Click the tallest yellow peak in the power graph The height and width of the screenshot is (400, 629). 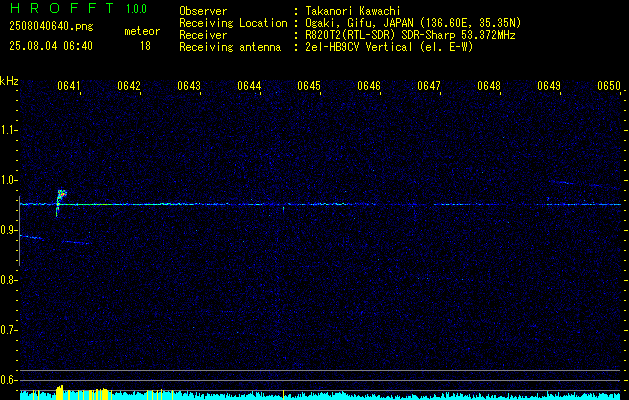(60, 392)
